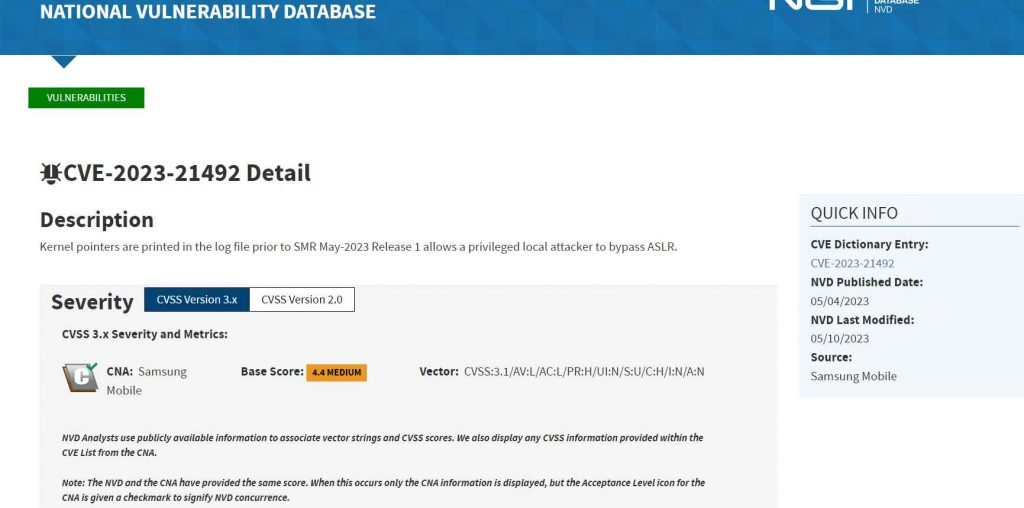Click the kernel pointers description sentence
Screen dimensions: 1024x508
click(359, 247)
